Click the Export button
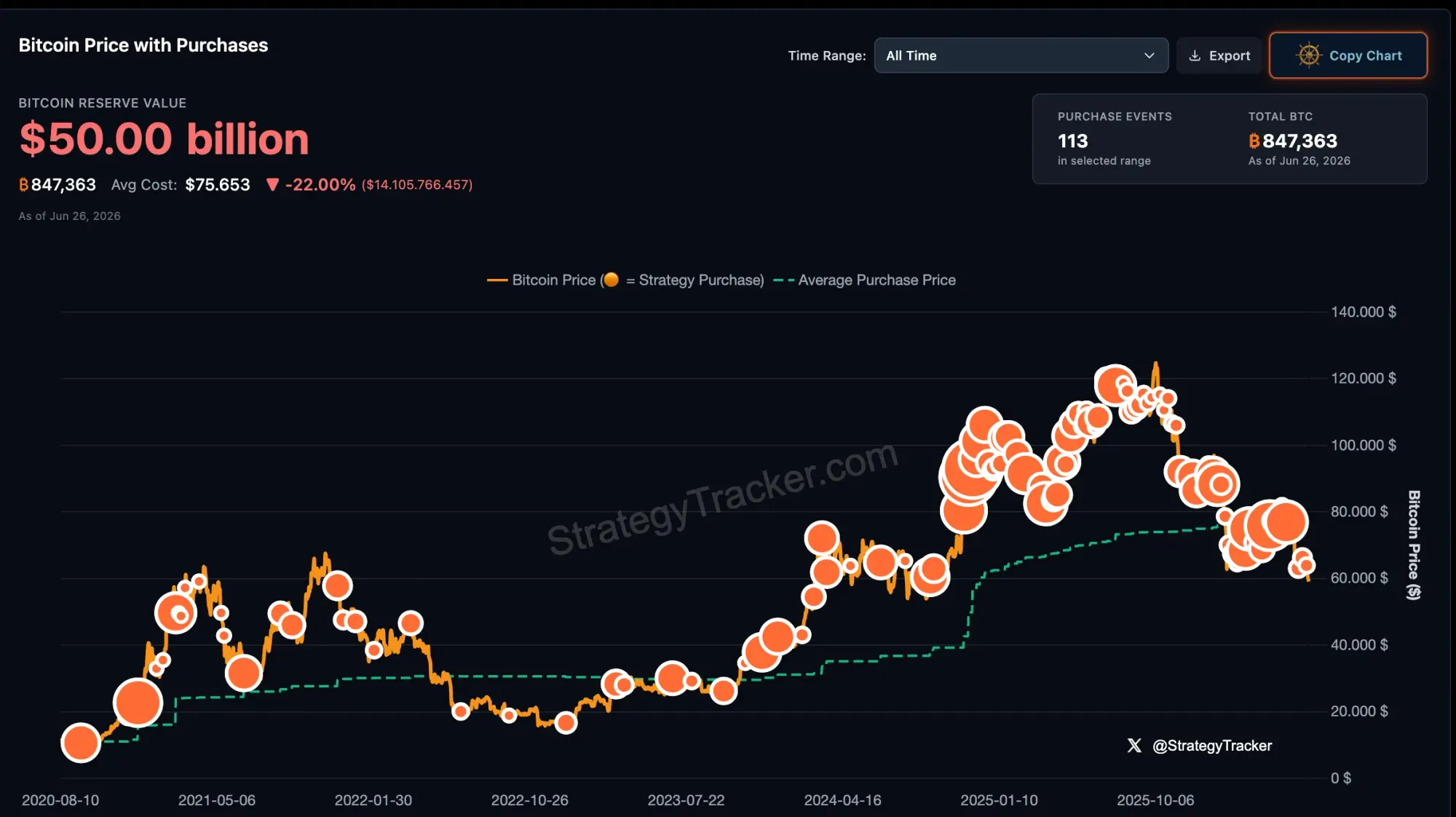The height and width of the screenshot is (817, 1456). coord(1219,55)
